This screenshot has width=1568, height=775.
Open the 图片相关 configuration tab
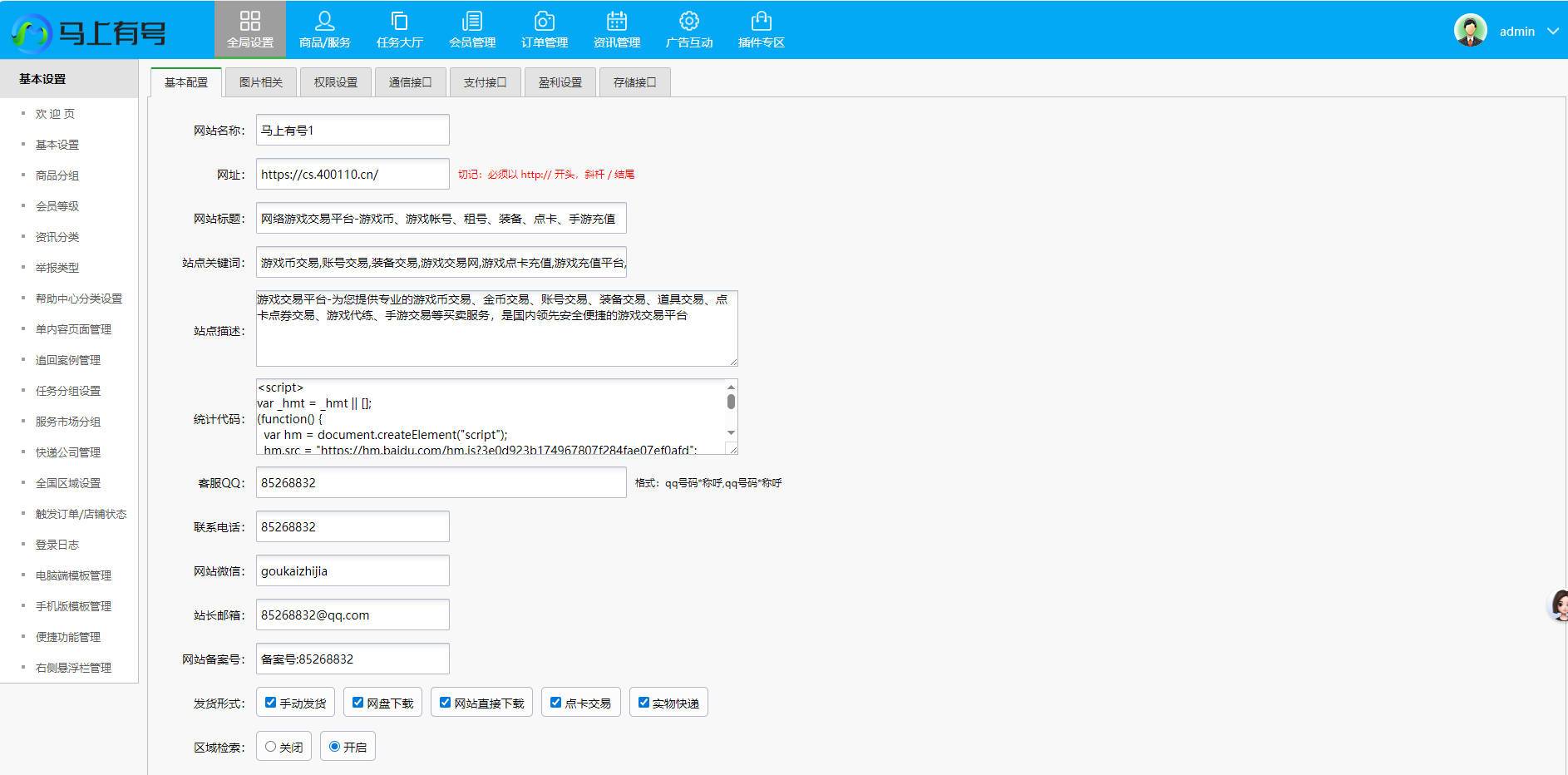click(260, 81)
